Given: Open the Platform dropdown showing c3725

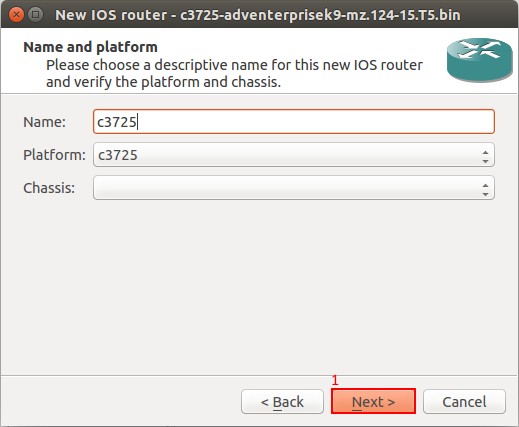Looking at the screenshot, I should click(294, 155).
